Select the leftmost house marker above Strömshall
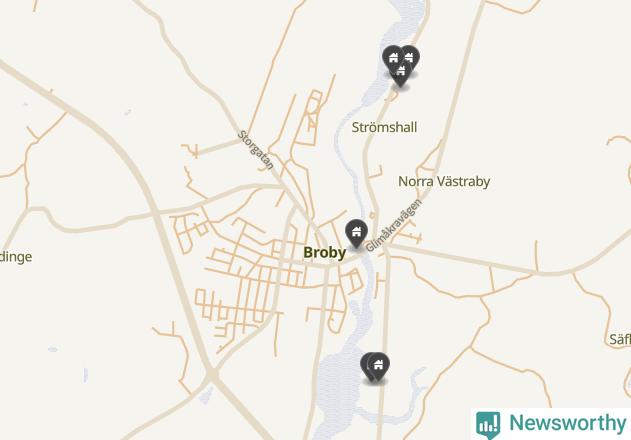 coord(392,58)
